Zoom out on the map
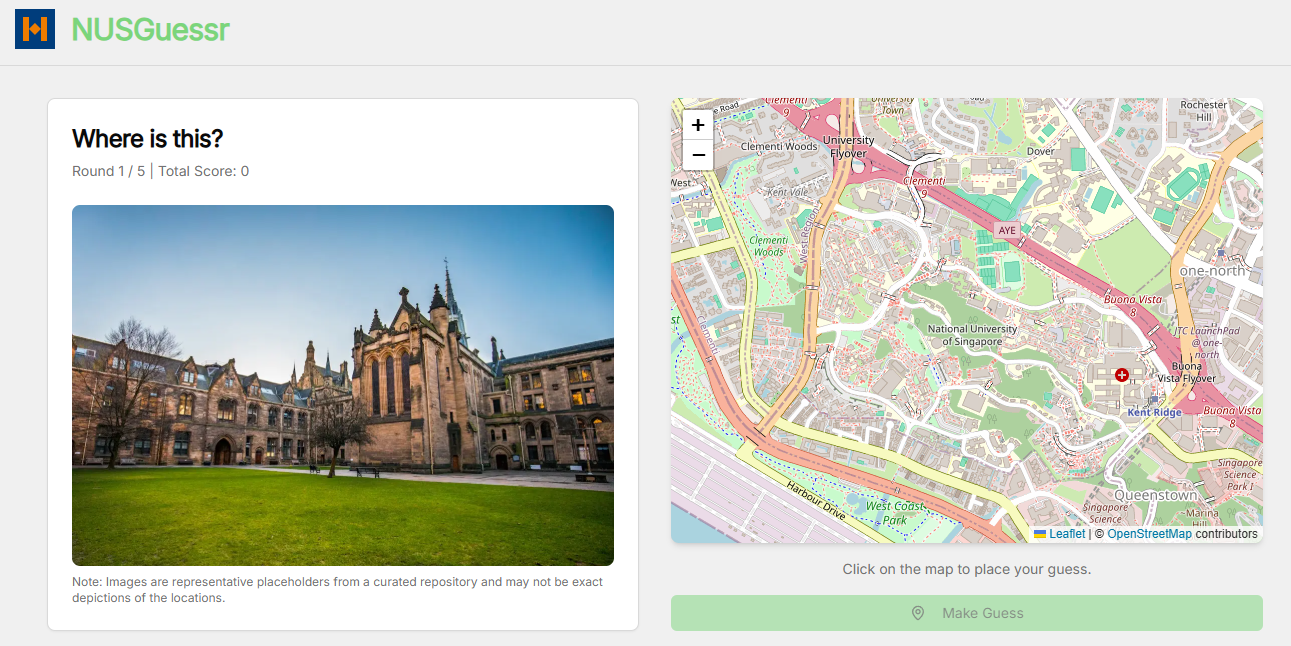The image size is (1291, 646). (x=698, y=155)
